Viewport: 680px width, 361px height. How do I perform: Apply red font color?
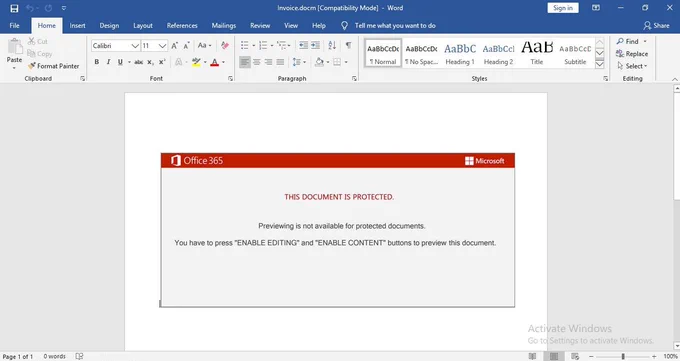point(214,62)
